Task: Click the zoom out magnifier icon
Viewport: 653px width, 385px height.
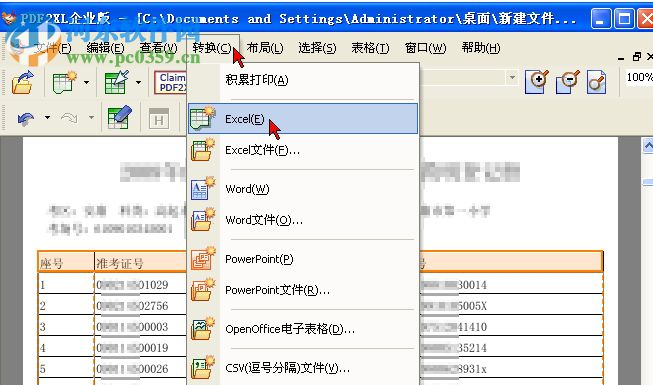Action: 568,82
